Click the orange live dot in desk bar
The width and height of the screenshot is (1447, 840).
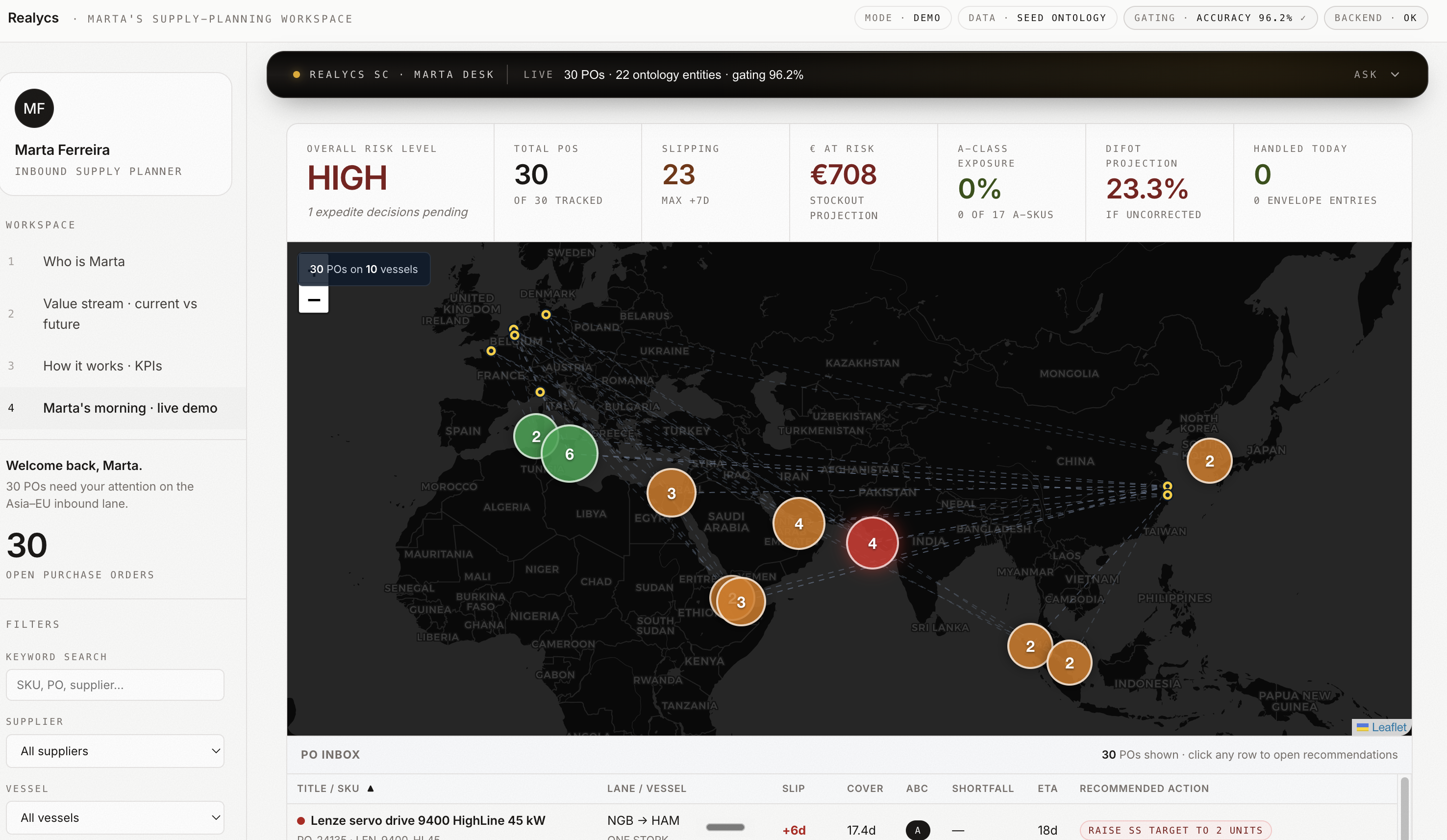pos(296,74)
